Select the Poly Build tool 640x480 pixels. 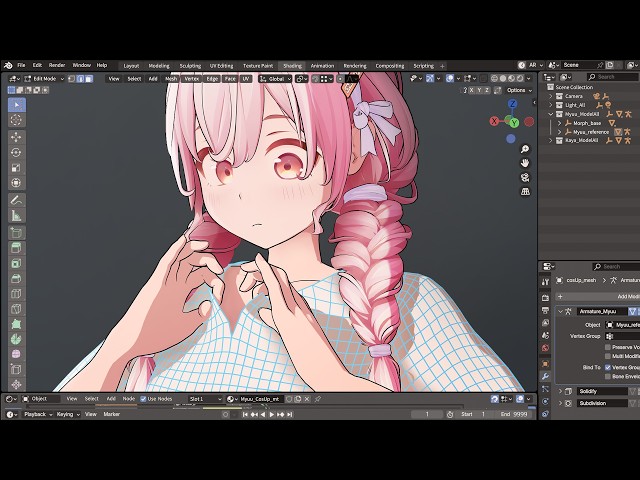click(x=17, y=324)
